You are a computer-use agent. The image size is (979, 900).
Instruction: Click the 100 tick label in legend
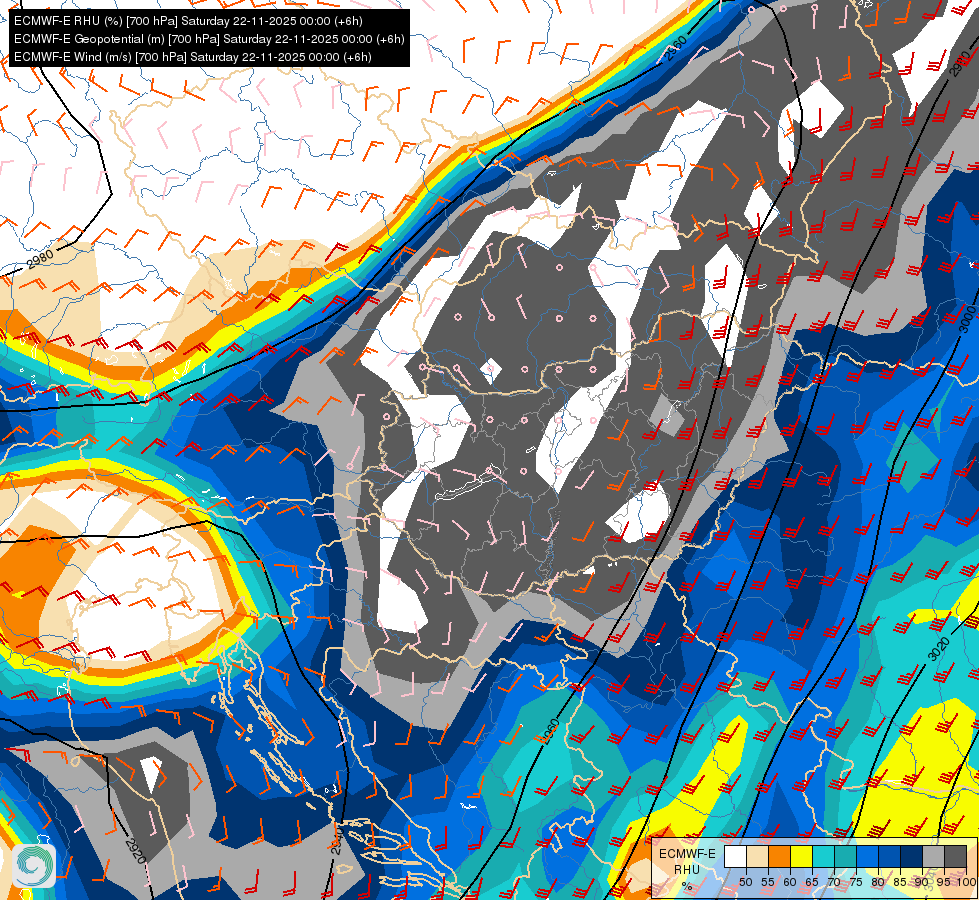[966, 882]
